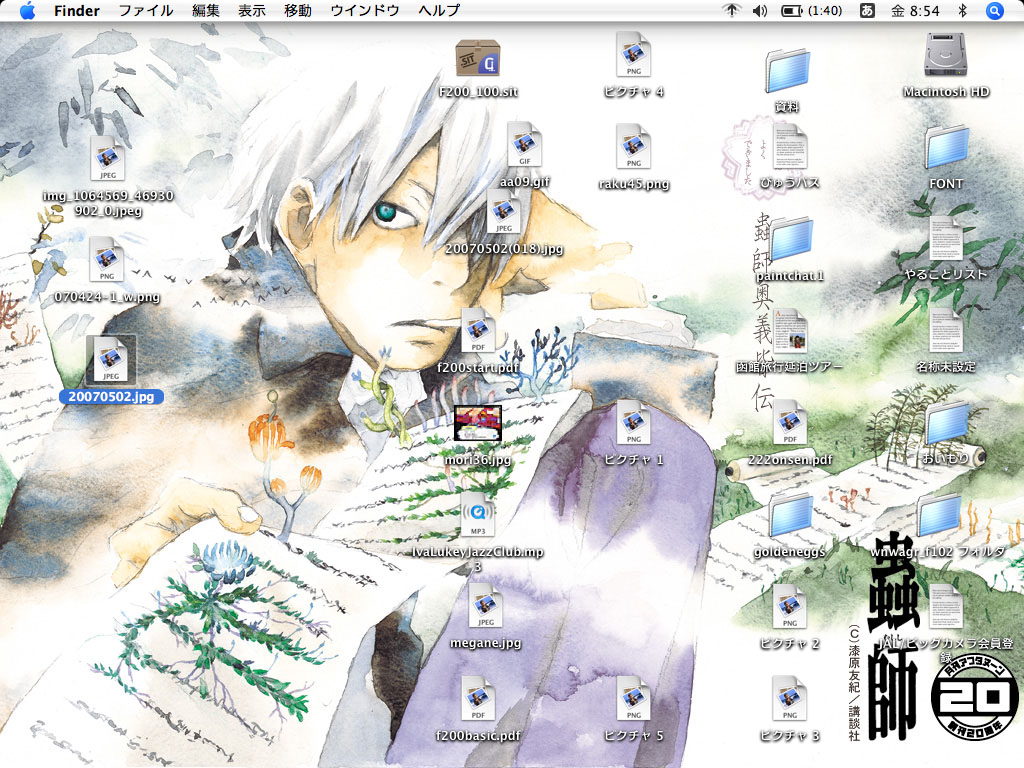Select the wnwagr_f102 フォルダ folder
Image resolution: width=1024 pixels, height=768 pixels.
point(938,516)
